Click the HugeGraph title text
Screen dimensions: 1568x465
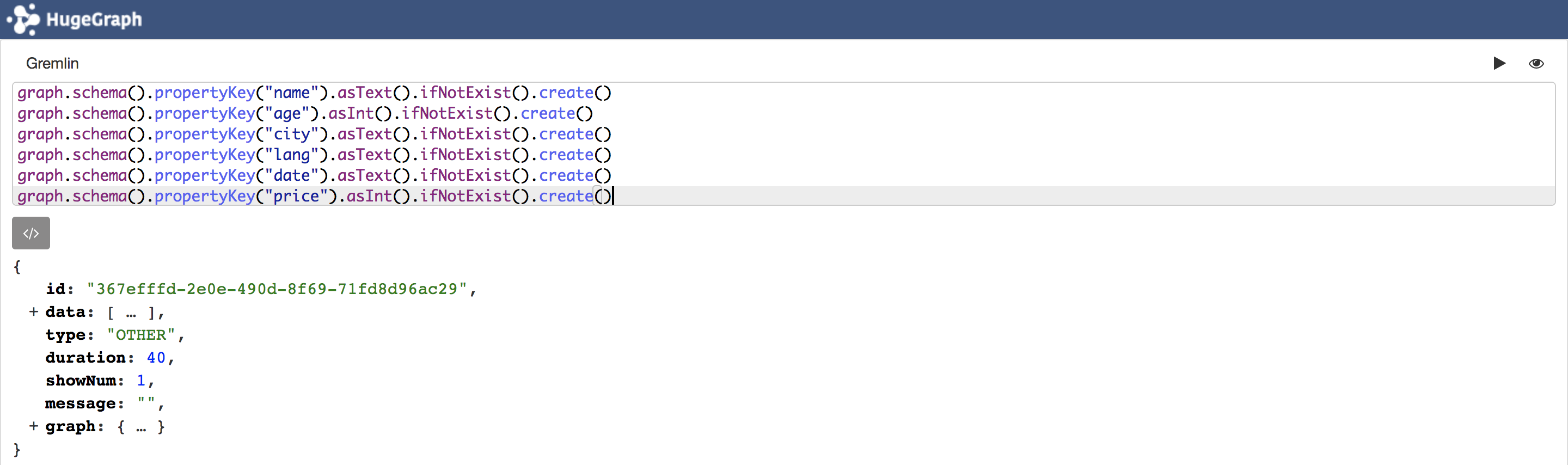click(x=94, y=20)
